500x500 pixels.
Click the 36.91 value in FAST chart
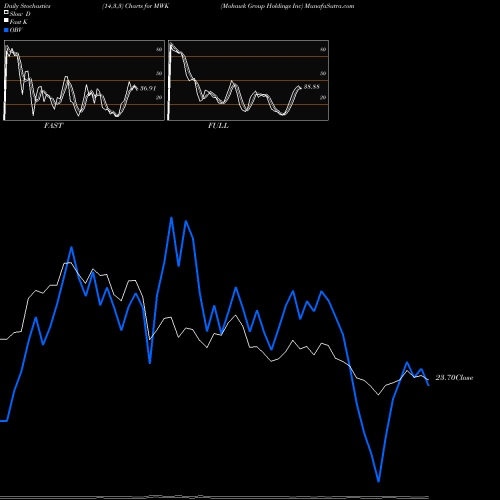point(148,88)
